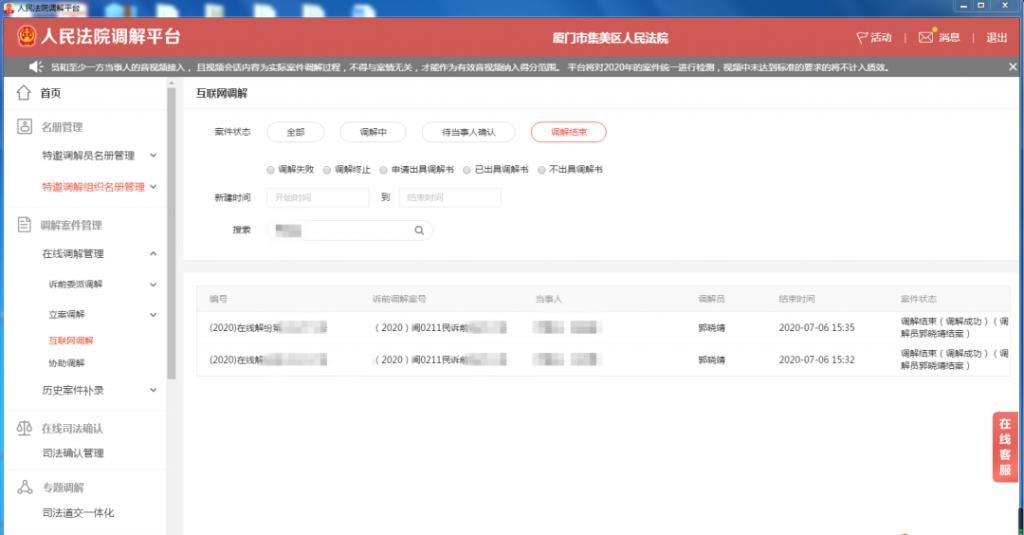Screen dimensions: 1024x535
Task: Click the 名册管理 roster icon
Action: point(24,127)
